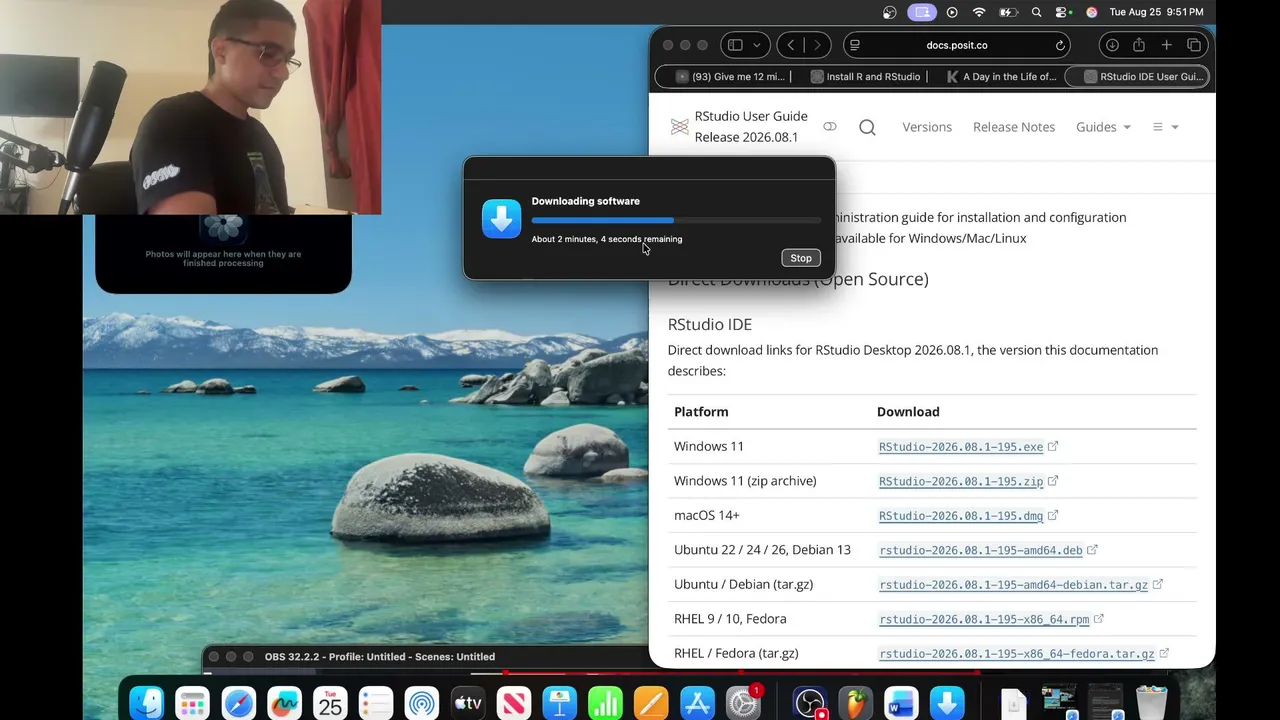
Task: Show the Safari tab overview
Action: tap(1194, 45)
